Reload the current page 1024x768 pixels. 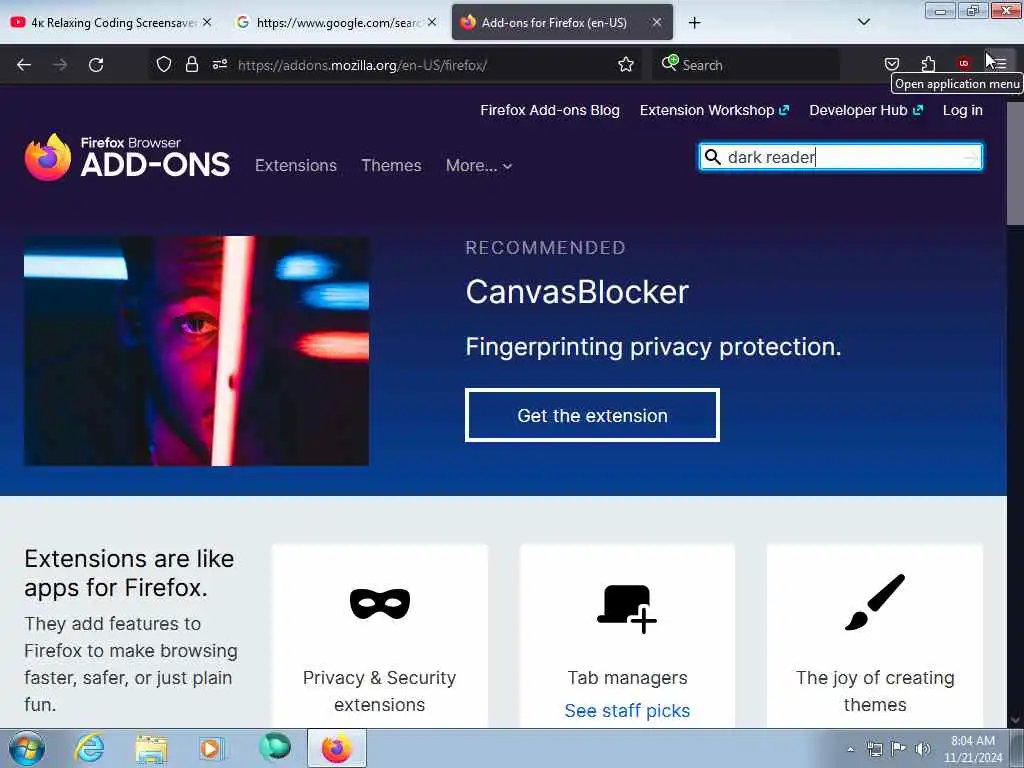pos(96,65)
